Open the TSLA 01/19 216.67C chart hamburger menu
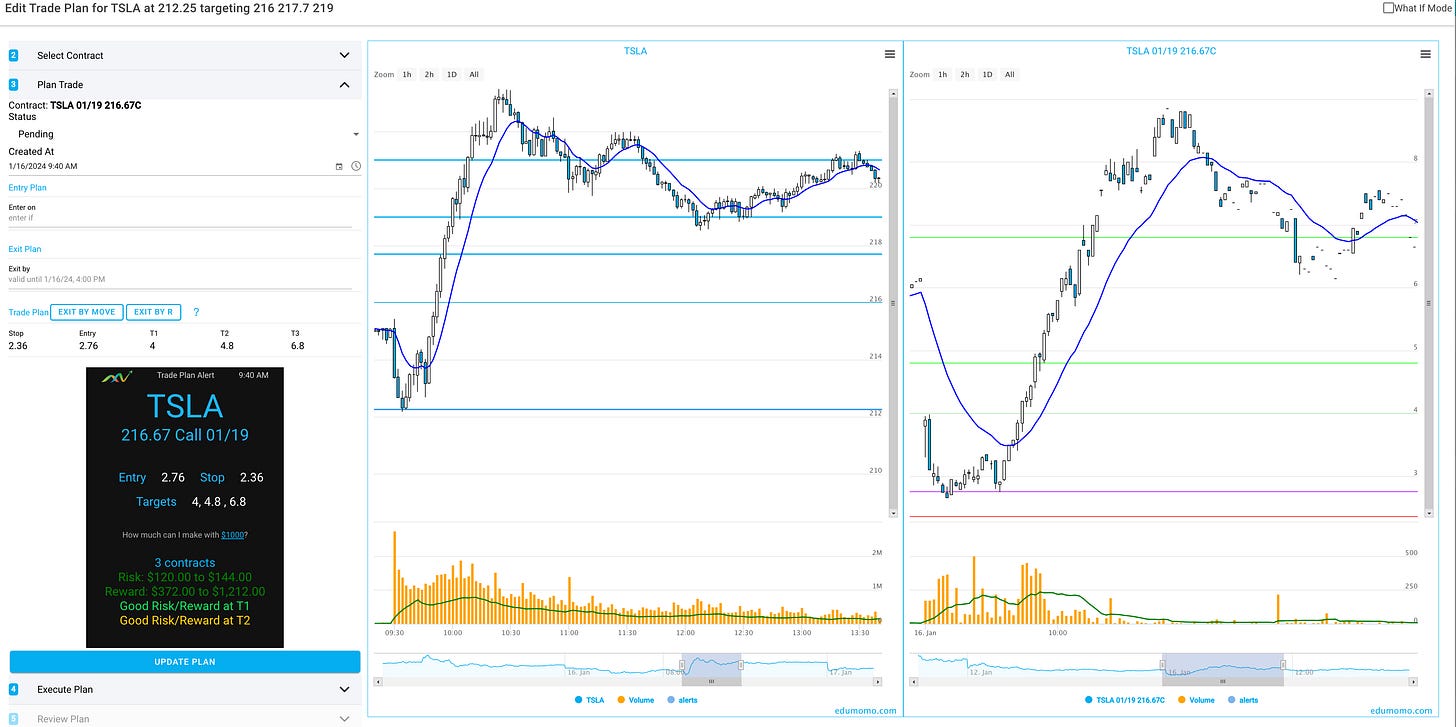This screenshot has height=727, width=1456. (1426, 55)
